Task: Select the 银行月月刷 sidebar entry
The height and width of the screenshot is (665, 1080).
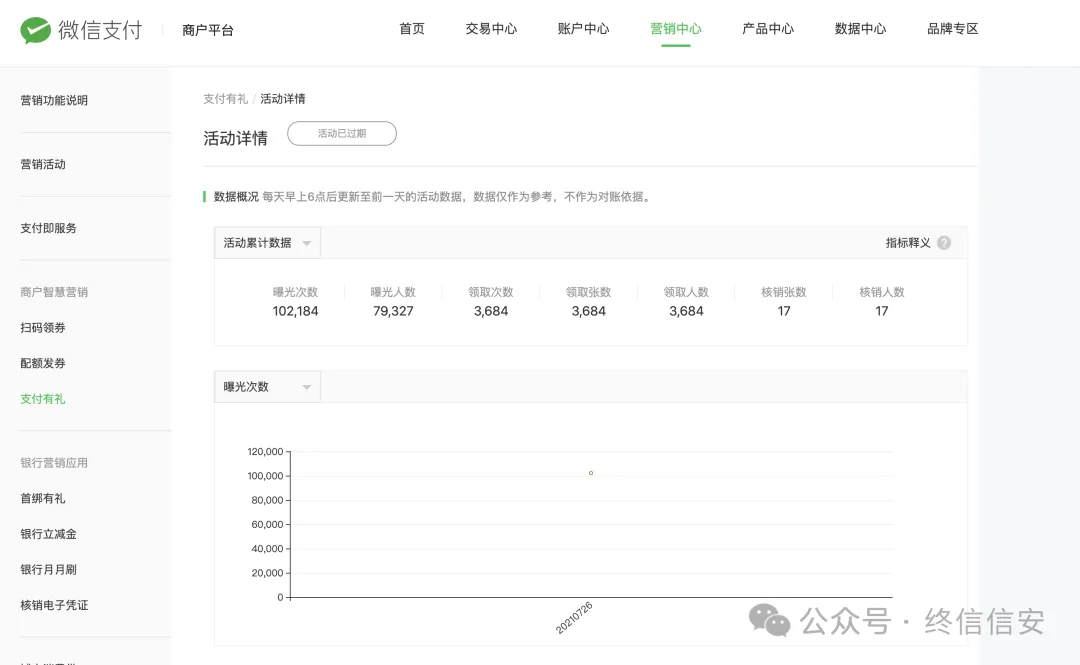Action: click(x=48, y=568)
